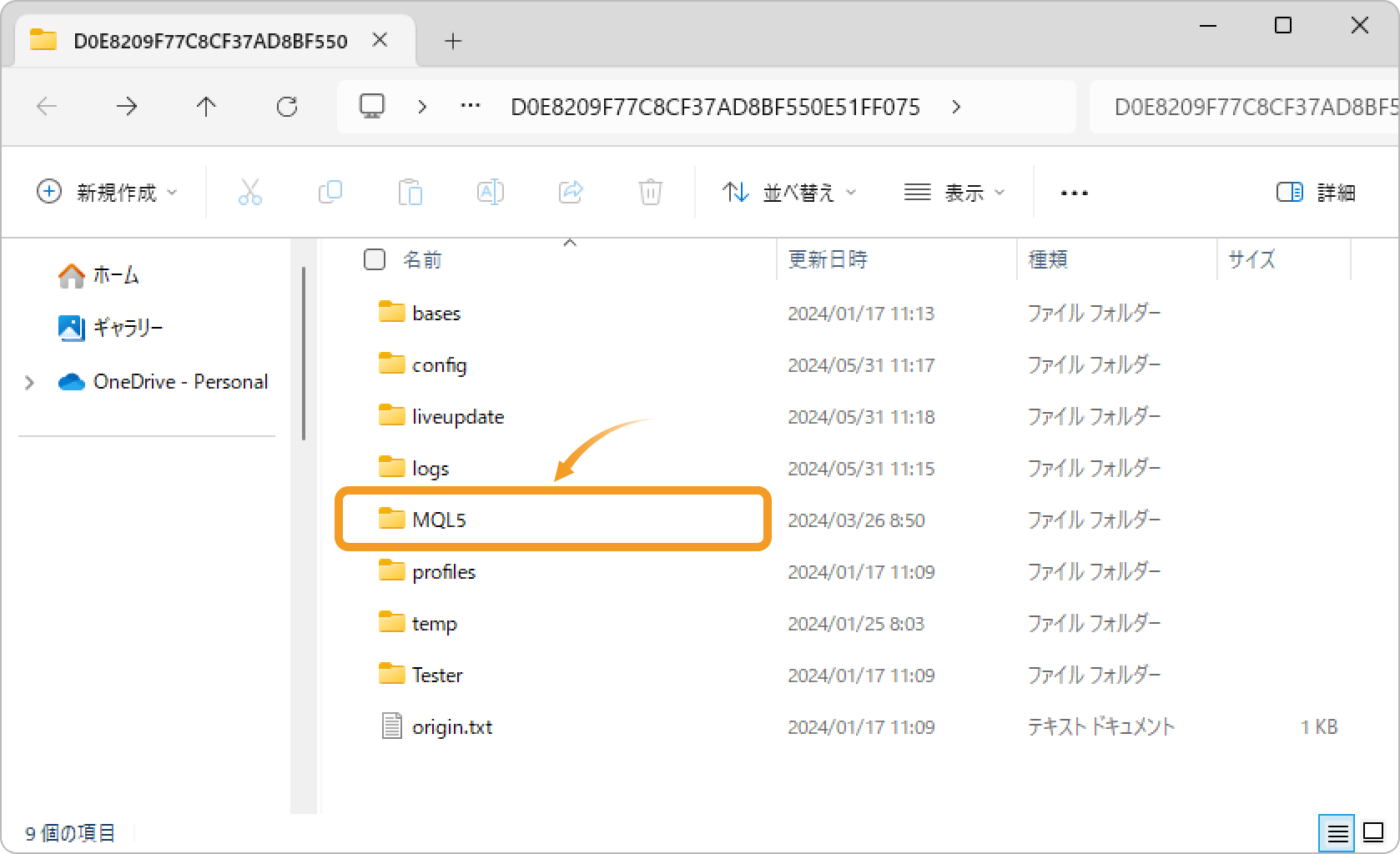The height and width of the screenshot is (854, 1400).
Task: Click the Paste clipboard icon
Action: 410,193
